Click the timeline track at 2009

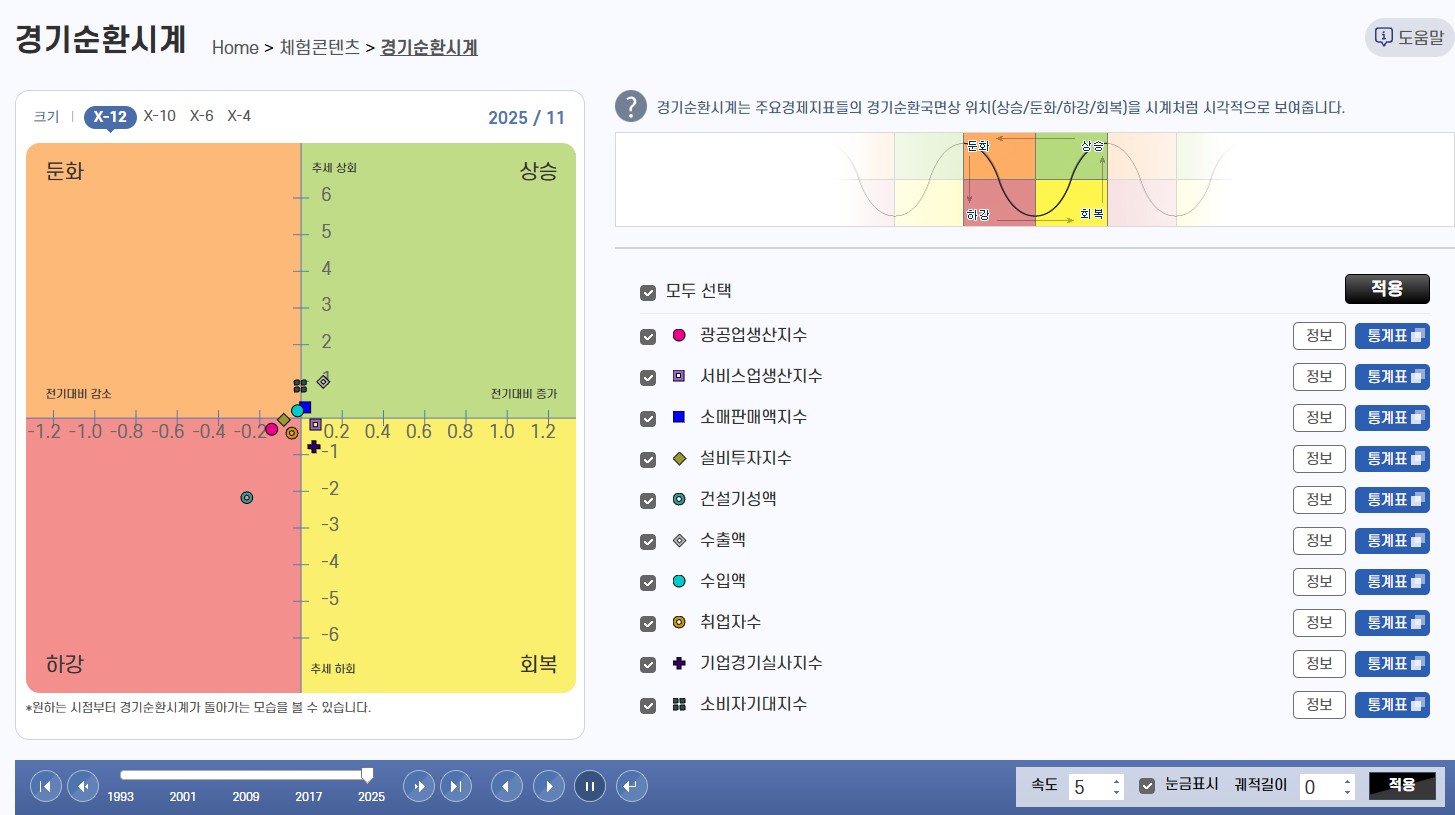point(246,775)
